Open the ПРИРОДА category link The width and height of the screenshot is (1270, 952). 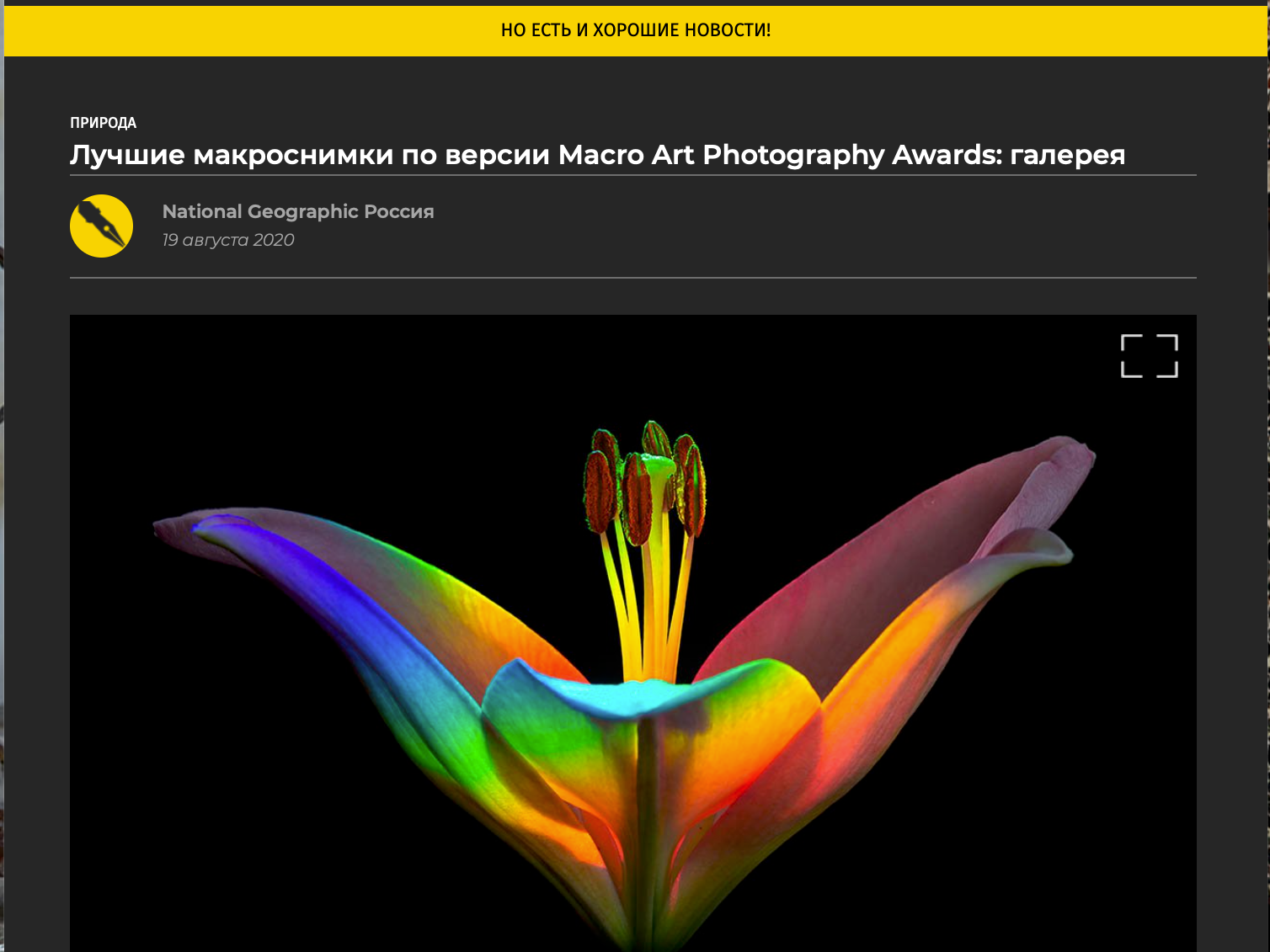(103, 123)
